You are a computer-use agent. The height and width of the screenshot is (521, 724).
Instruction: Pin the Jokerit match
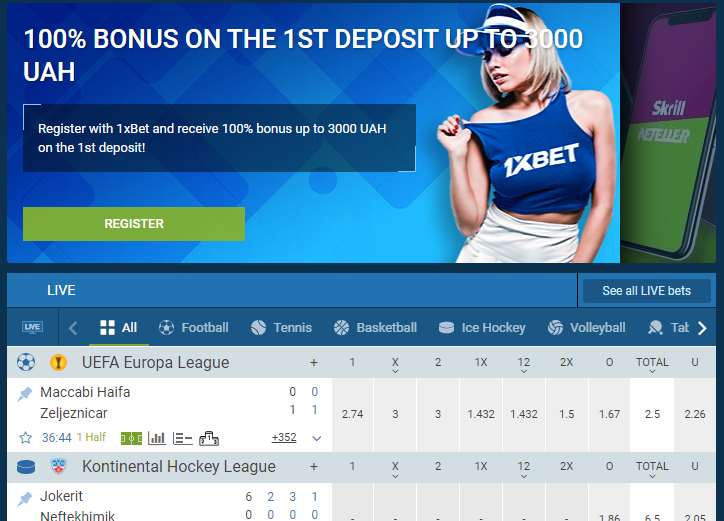click(x=24, y=499)
